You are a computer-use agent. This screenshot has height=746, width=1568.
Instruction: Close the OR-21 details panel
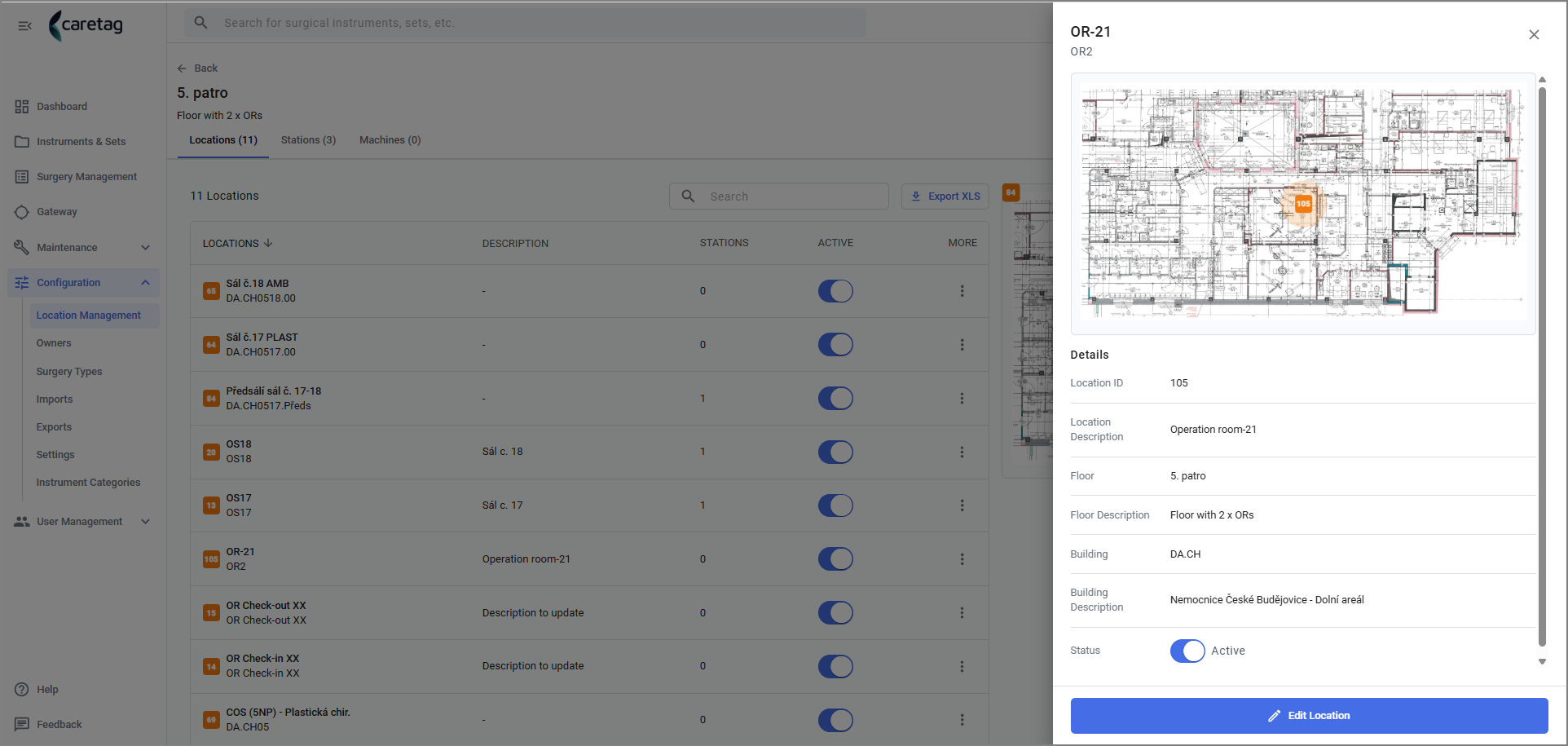[1534, 35]
